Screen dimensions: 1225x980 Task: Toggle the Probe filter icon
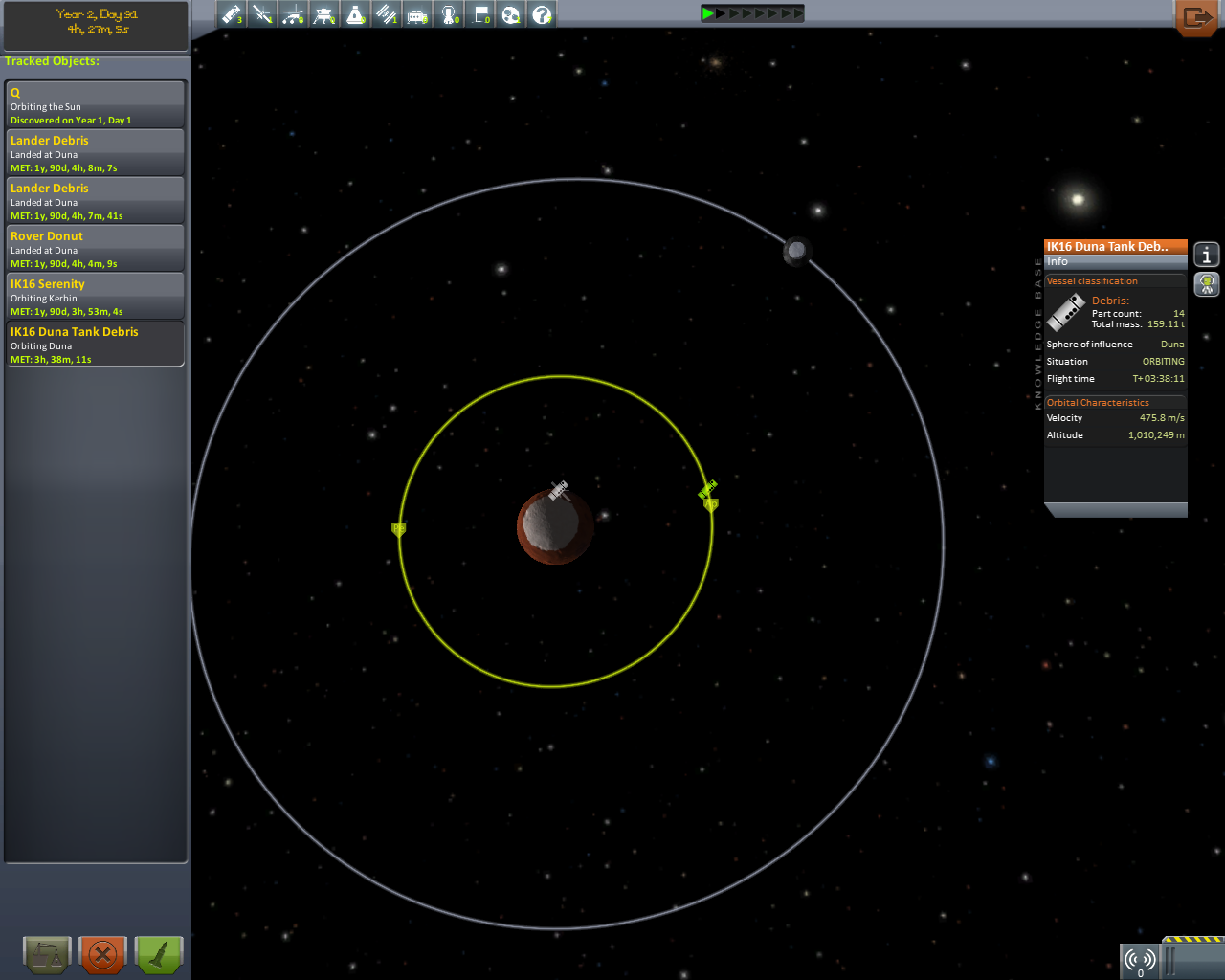(x=262, y=14)
